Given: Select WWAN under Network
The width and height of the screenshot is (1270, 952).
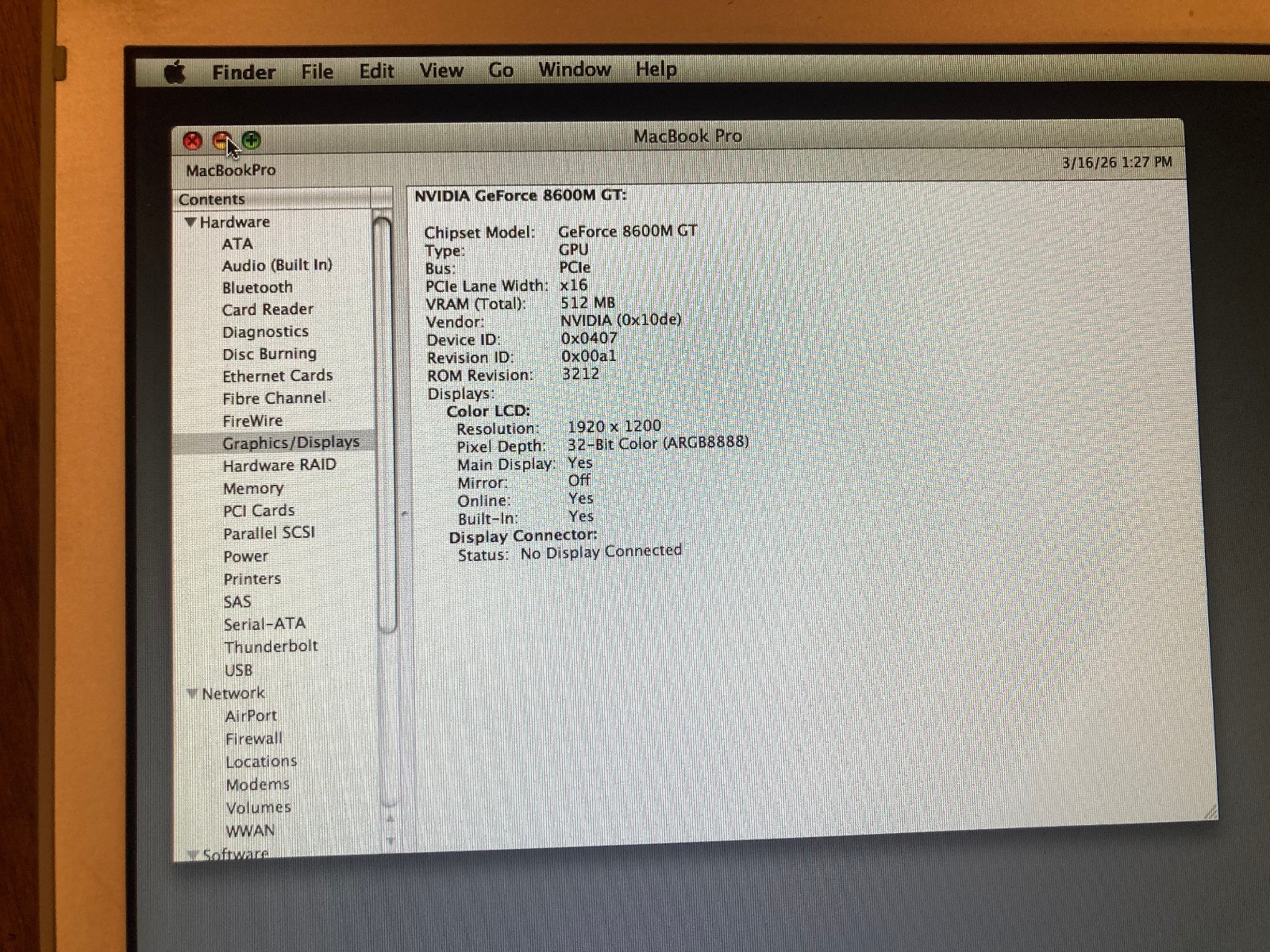Looking at the screenshot, I should [x=250, y=831].
